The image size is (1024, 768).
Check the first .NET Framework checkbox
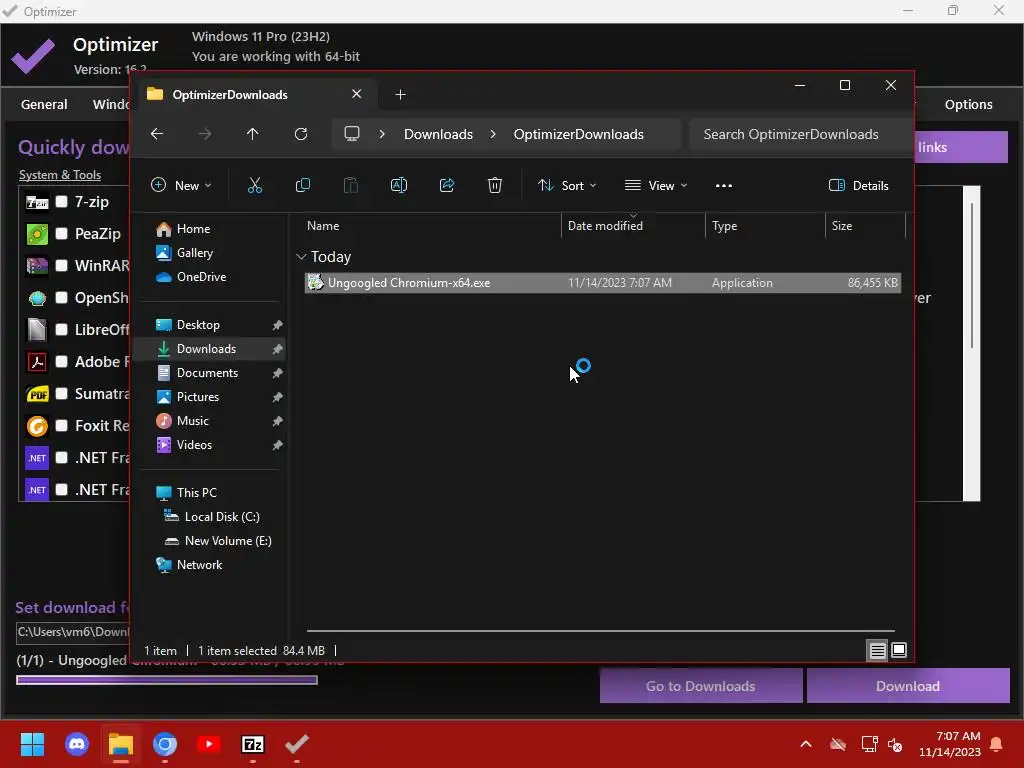point(61,457)
